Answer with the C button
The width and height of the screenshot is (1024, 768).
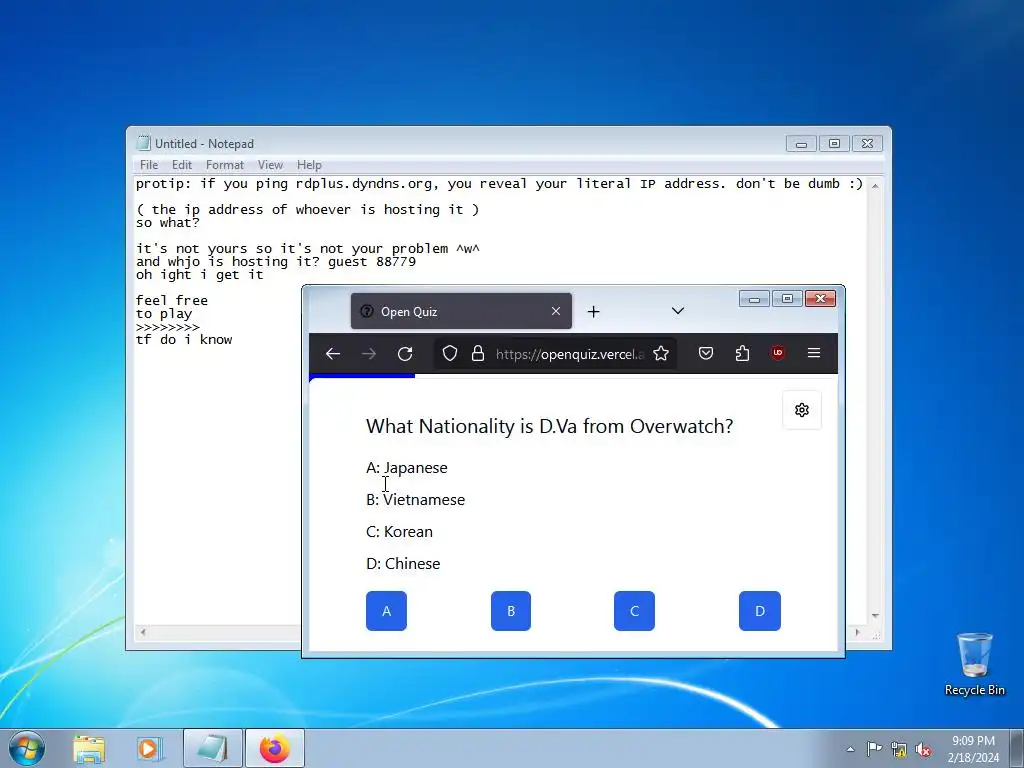(634, 611)
